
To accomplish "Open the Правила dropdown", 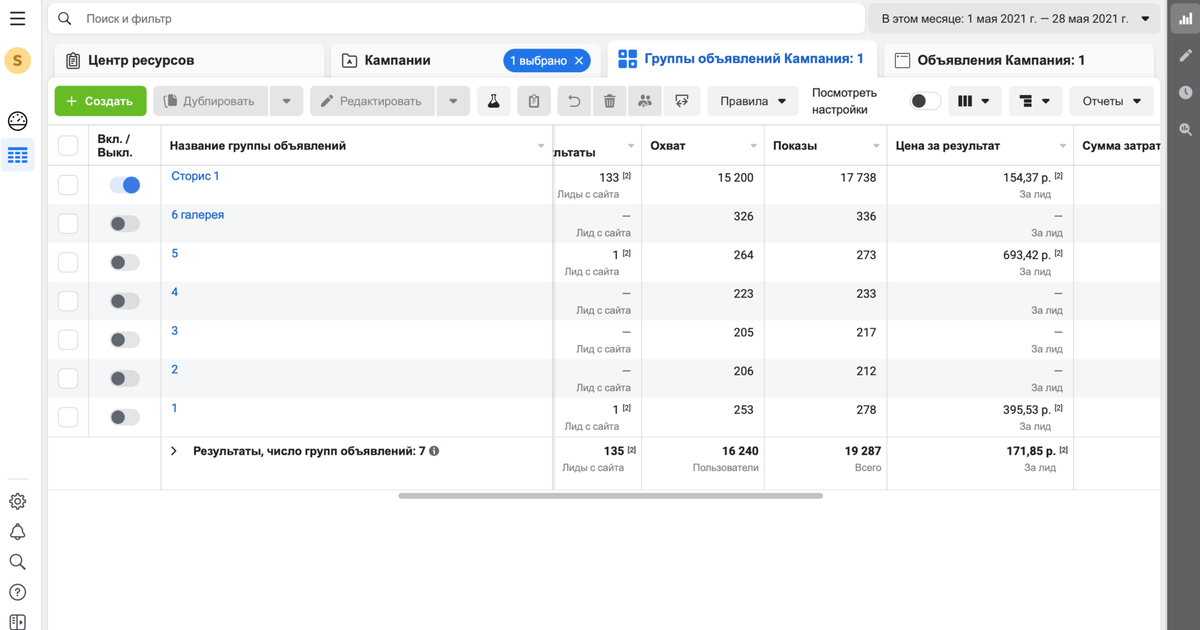I will 753,101.
